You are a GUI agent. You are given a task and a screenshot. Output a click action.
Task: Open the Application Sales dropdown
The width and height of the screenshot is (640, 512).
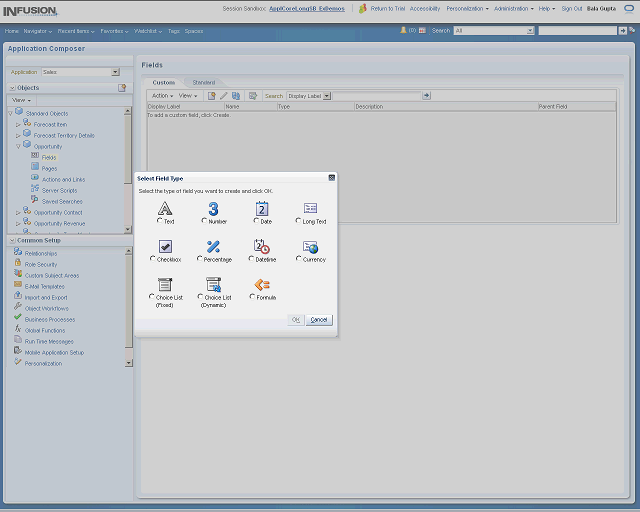115,72
